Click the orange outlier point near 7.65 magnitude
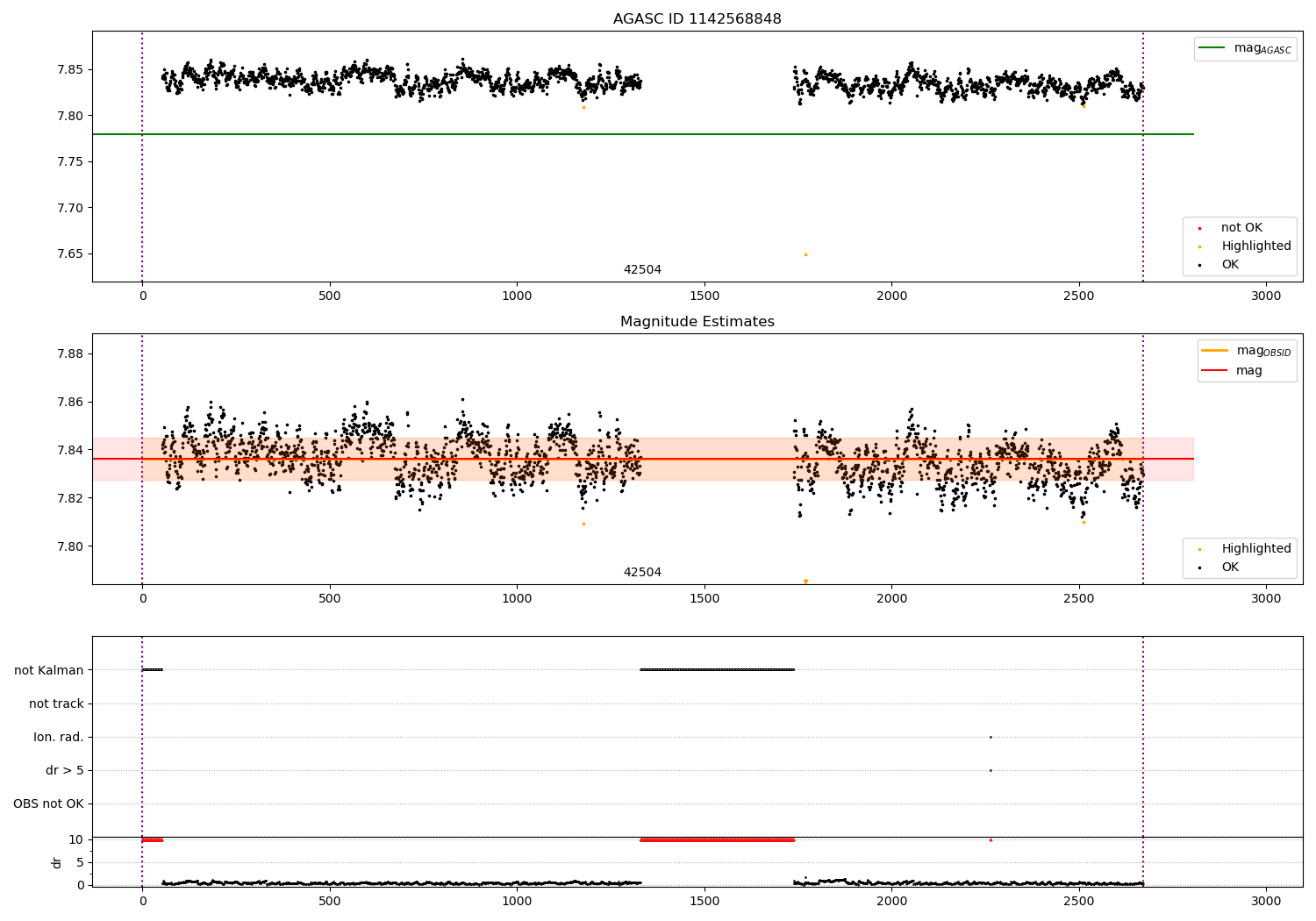The height and width of the screenshot is (921, 1316). tap(805, 254)
